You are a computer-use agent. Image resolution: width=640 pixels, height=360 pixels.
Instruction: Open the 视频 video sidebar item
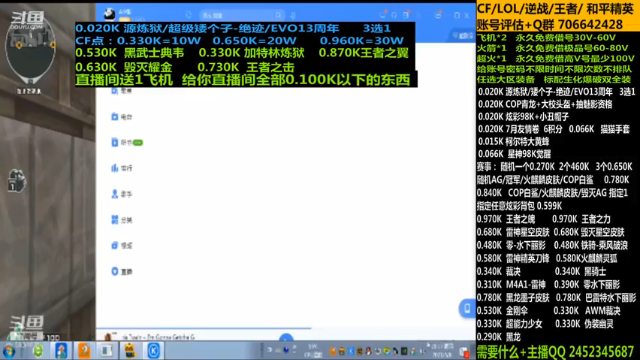click(x=122, y=246)
